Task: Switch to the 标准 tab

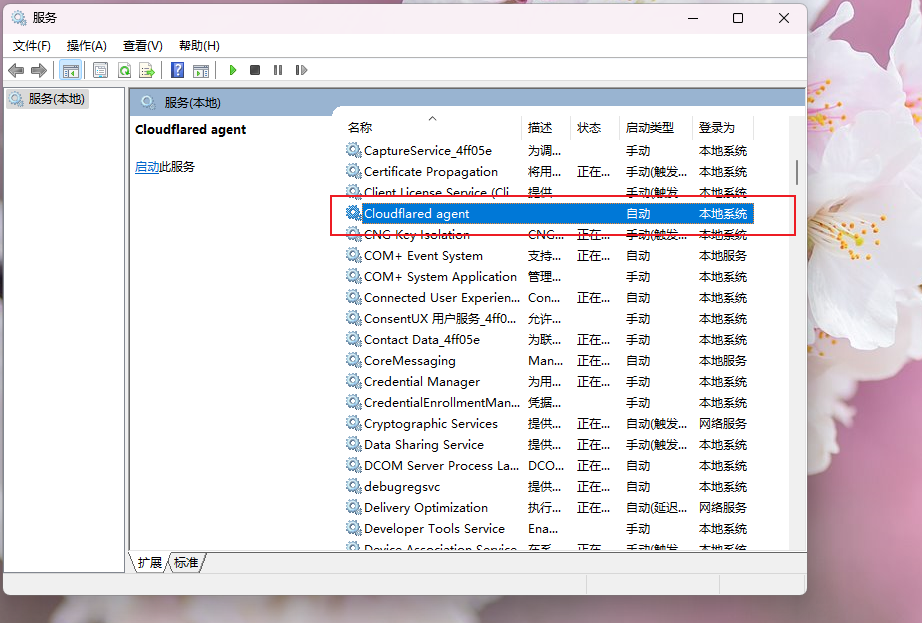Action: 186,562
